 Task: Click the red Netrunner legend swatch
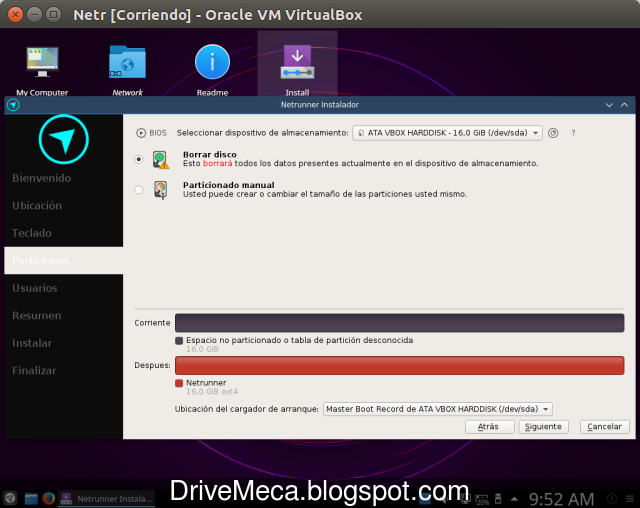179,383
